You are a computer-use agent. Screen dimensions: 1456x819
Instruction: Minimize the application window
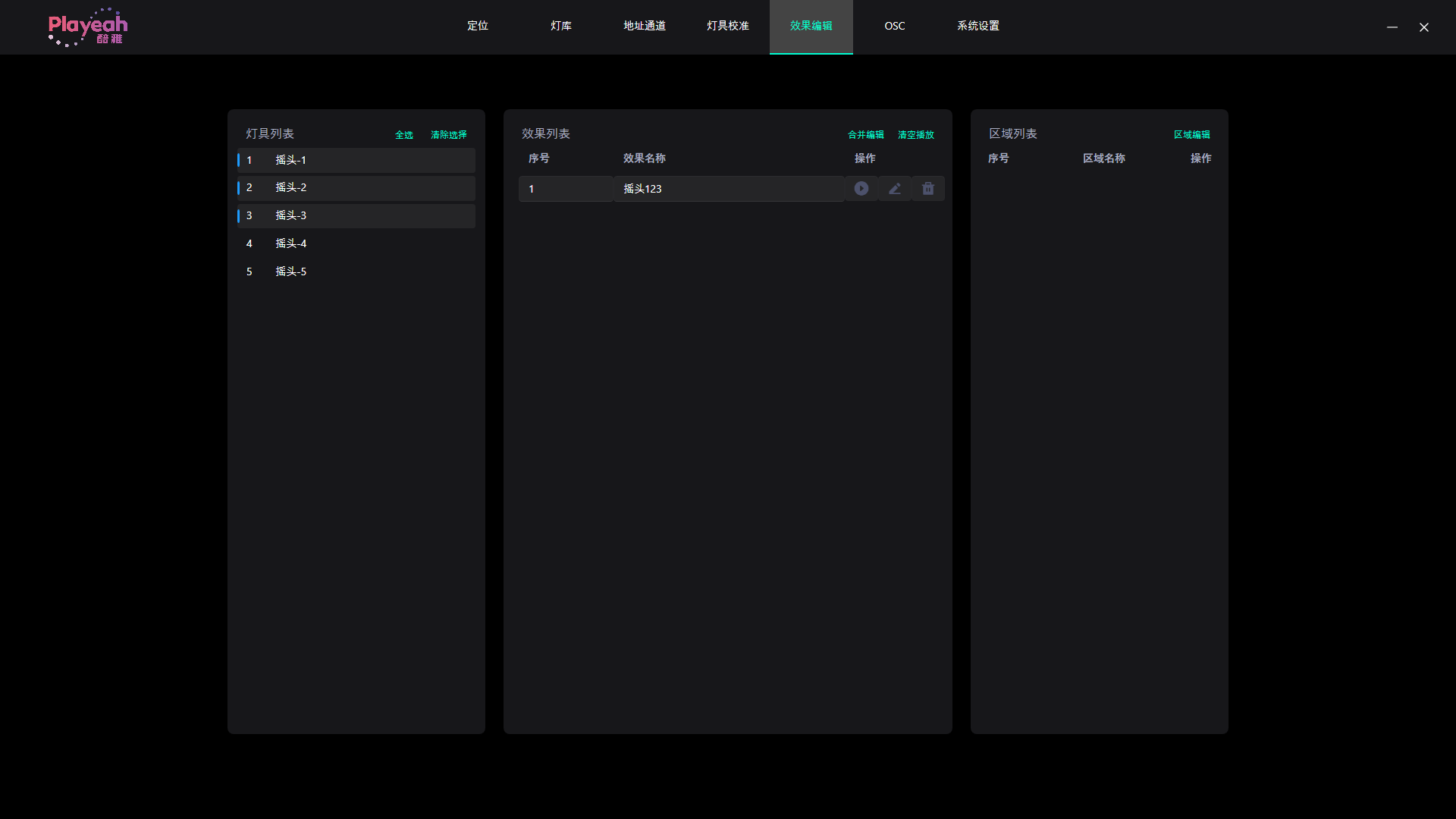[x=1392, y=27]
